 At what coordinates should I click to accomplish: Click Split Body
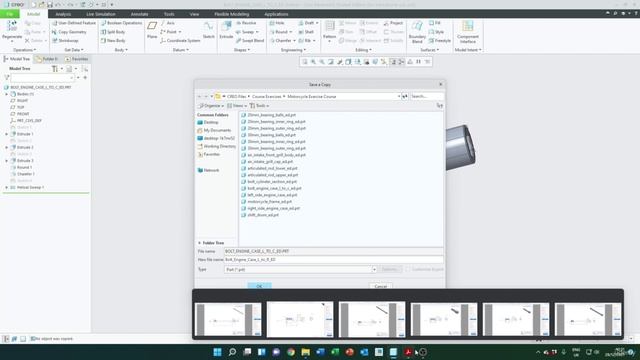coord(113,32)
